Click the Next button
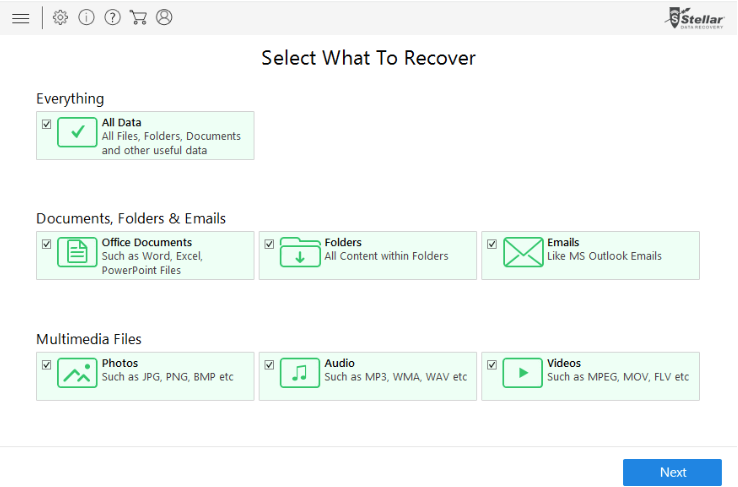738x487 pixels. 672,472
